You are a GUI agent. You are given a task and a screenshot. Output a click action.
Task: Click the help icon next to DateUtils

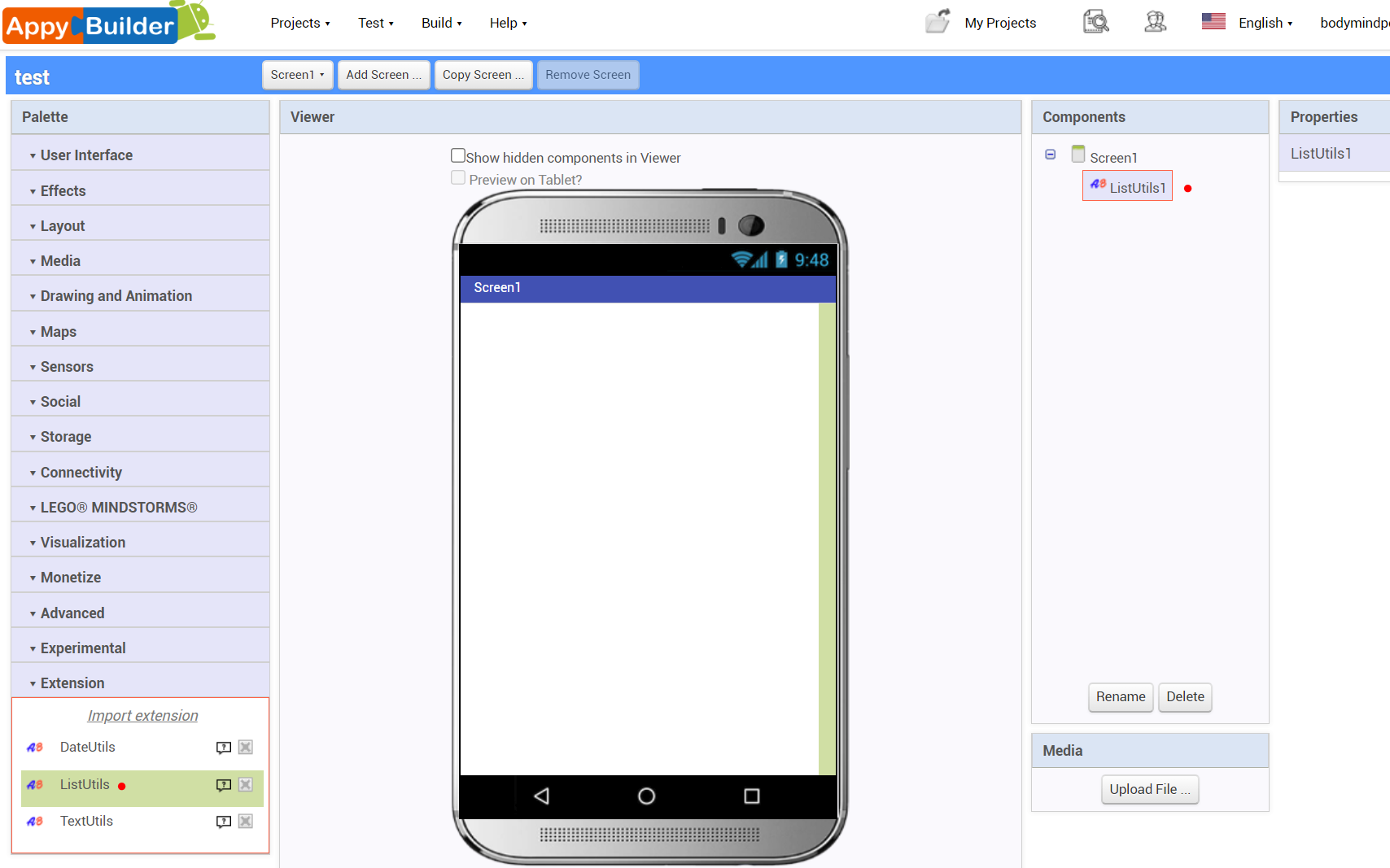pyautogui.click(x=223, y=748)
